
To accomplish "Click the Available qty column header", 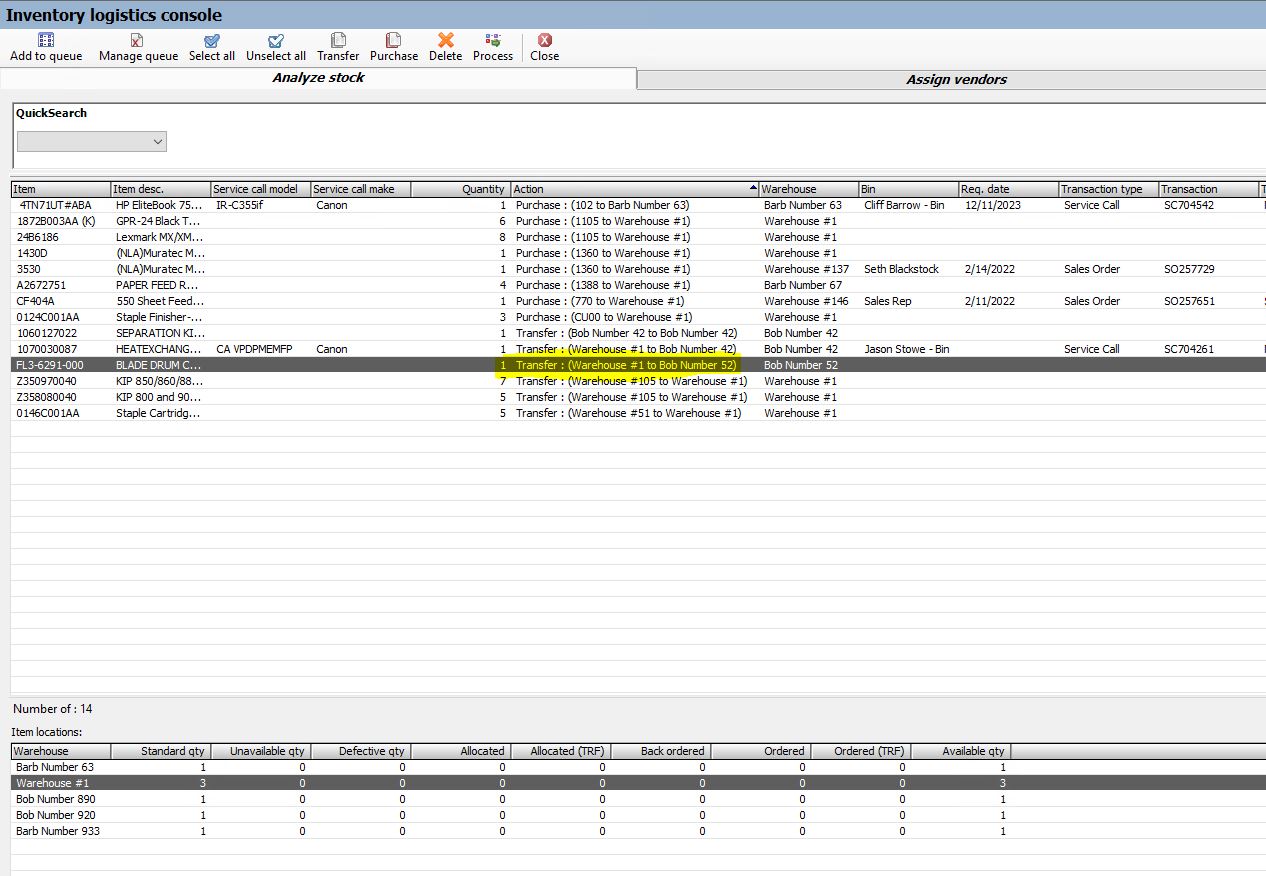I will [x=961, y=751].
